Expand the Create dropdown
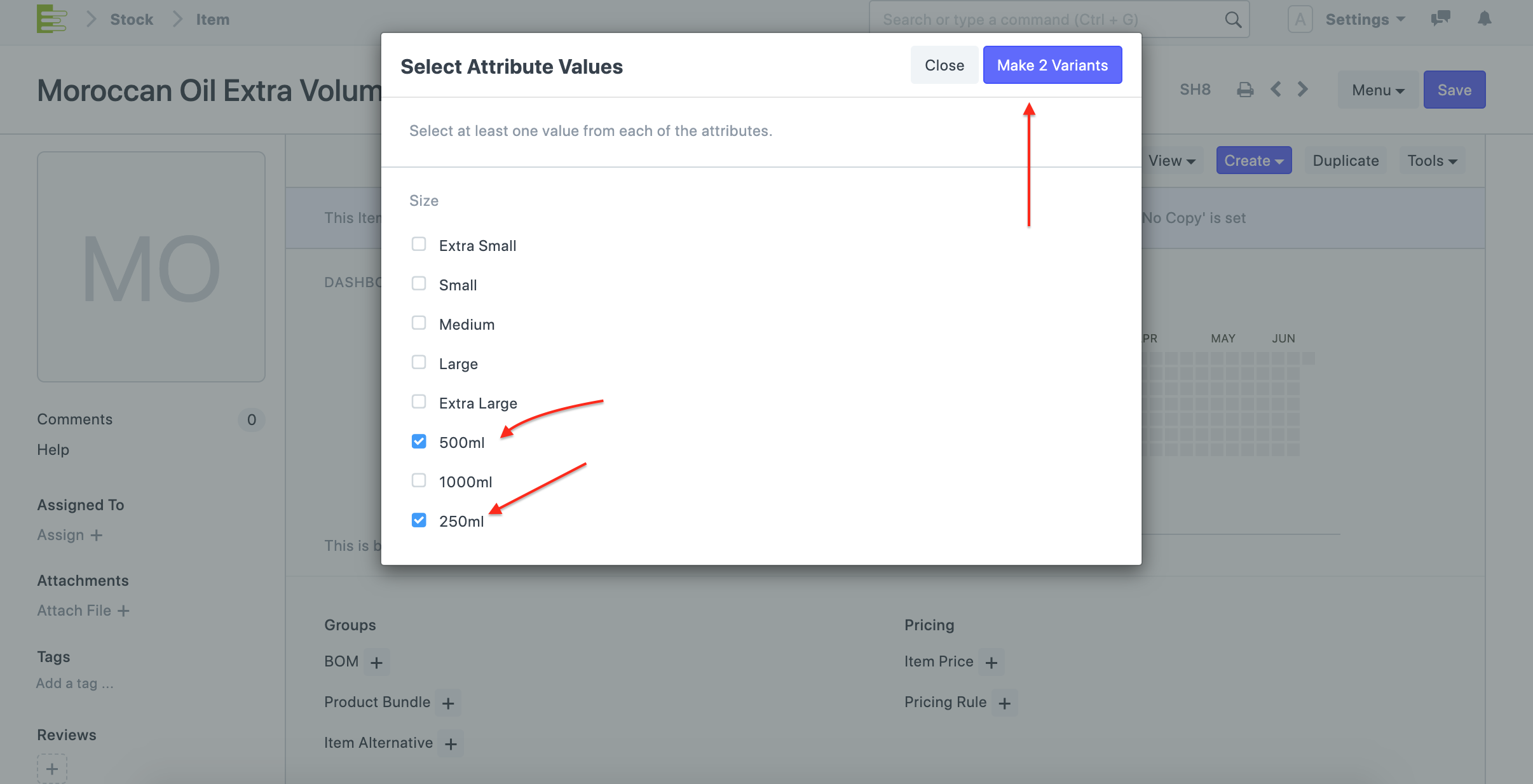This screenshot has height=784, width=1533. coord(1254,161)
